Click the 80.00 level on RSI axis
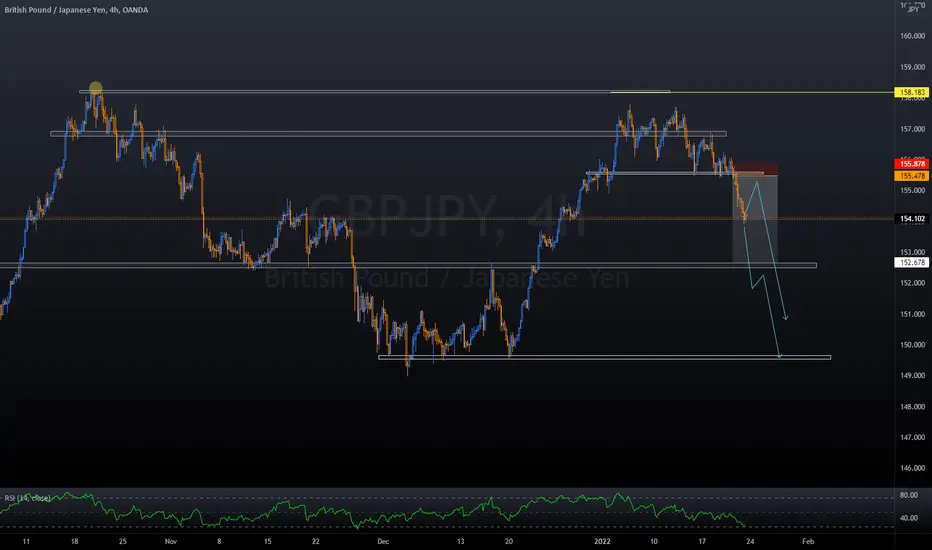Screen dimensions: 932x550 click(909, 495)
